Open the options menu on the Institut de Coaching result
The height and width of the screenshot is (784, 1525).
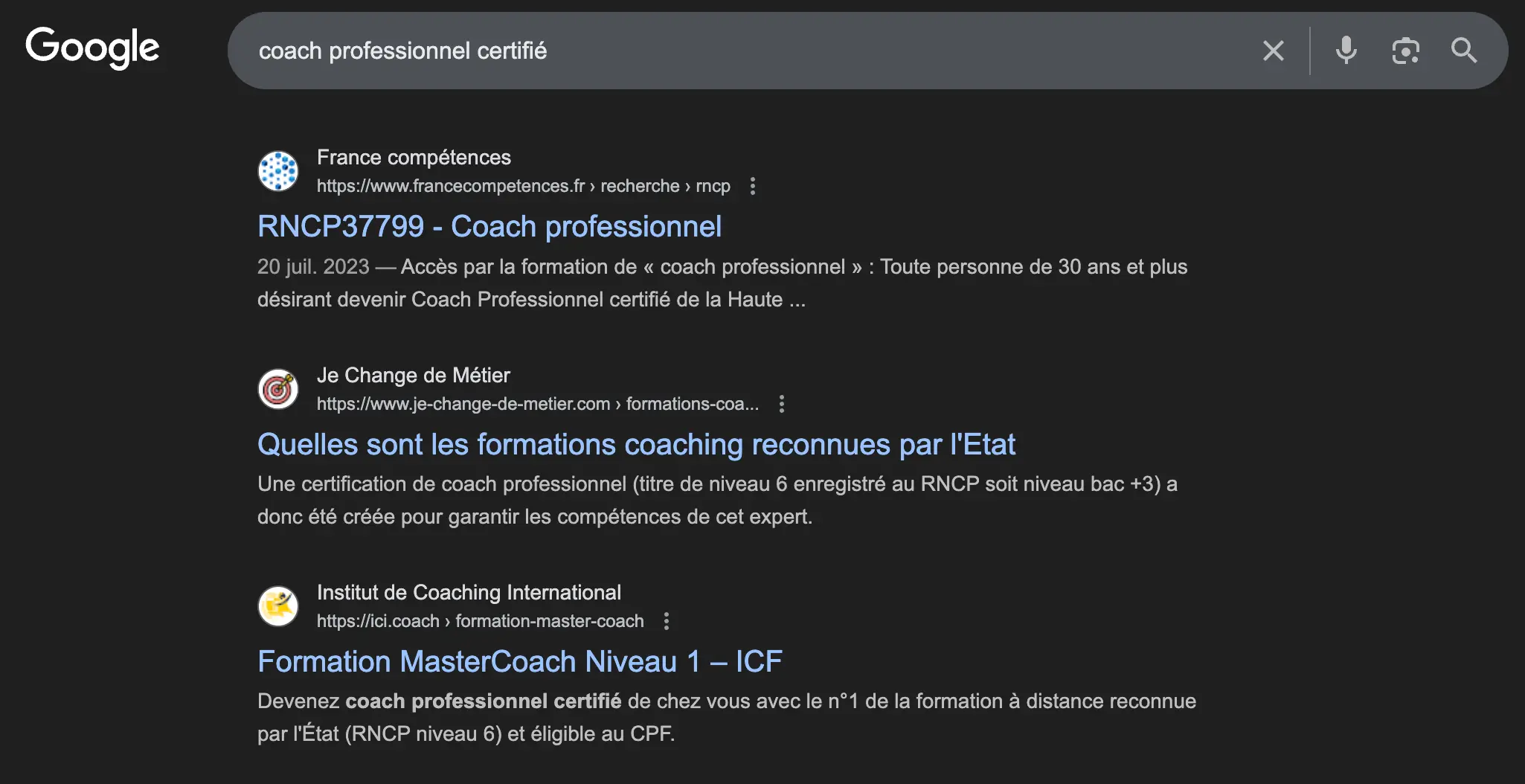pyautogui.click(x=666, y=620)
